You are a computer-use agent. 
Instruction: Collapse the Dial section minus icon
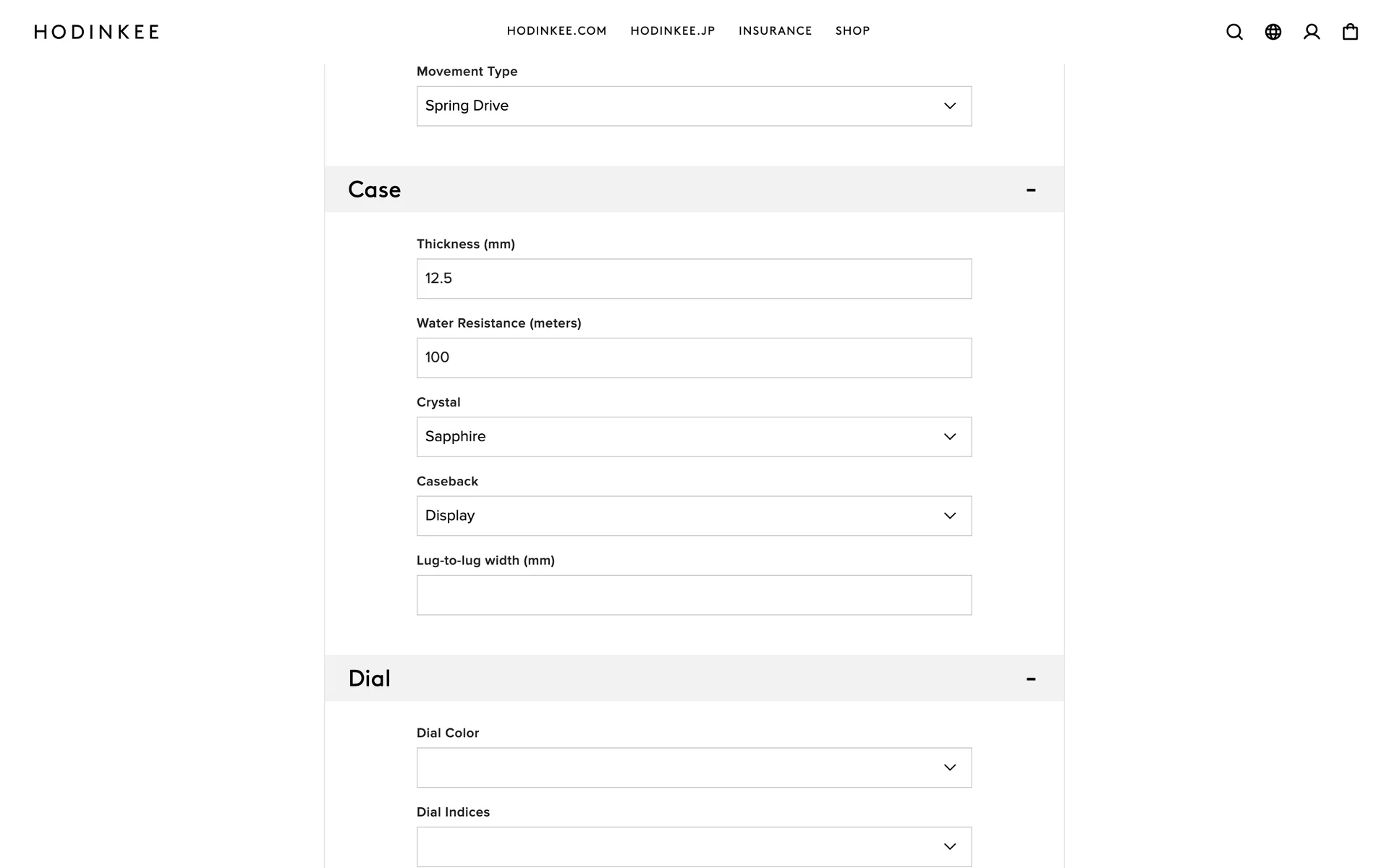coord(1031,678)
